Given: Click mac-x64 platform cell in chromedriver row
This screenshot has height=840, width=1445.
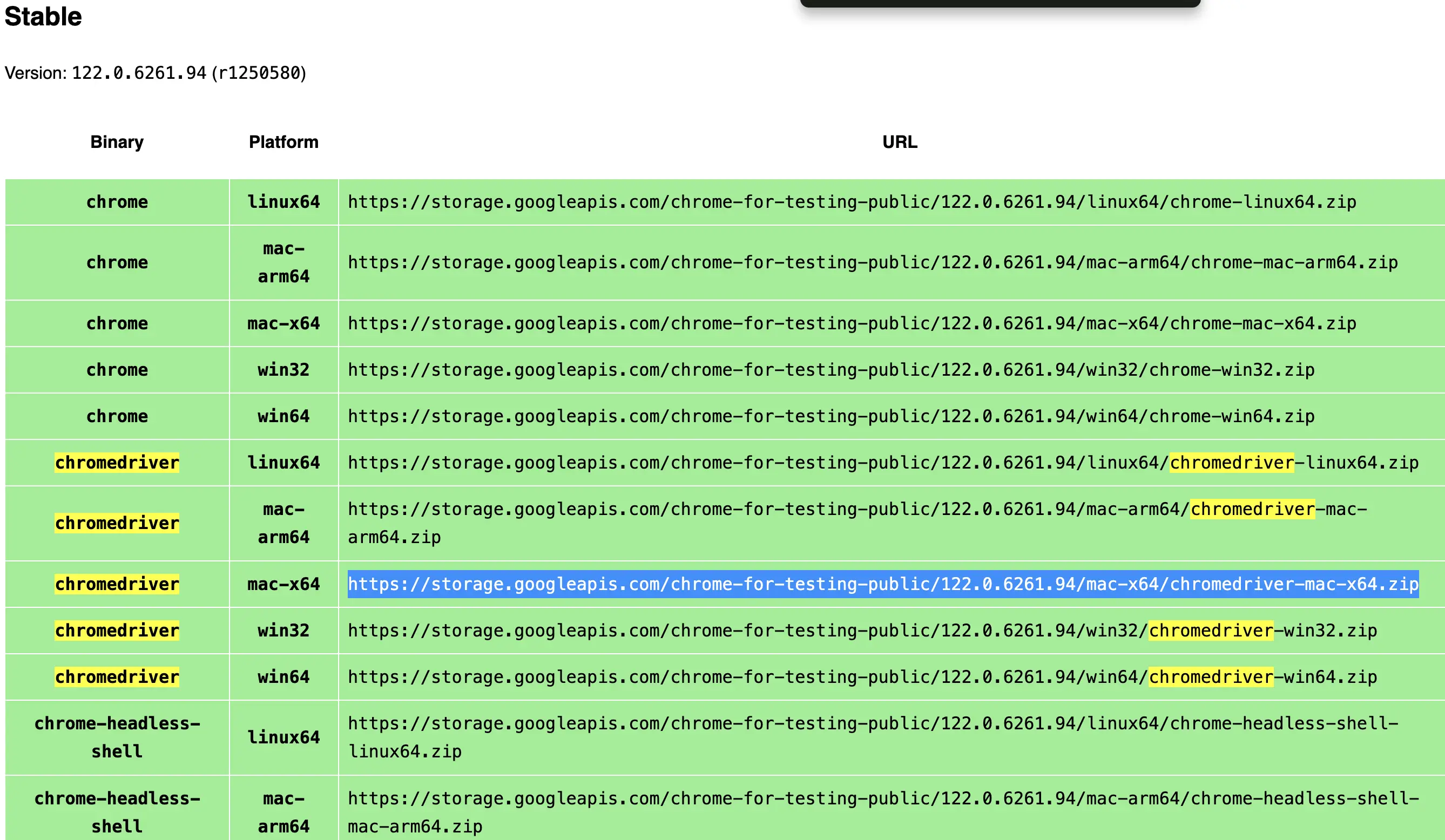Looking at the screenshot, I should [284, 584].
